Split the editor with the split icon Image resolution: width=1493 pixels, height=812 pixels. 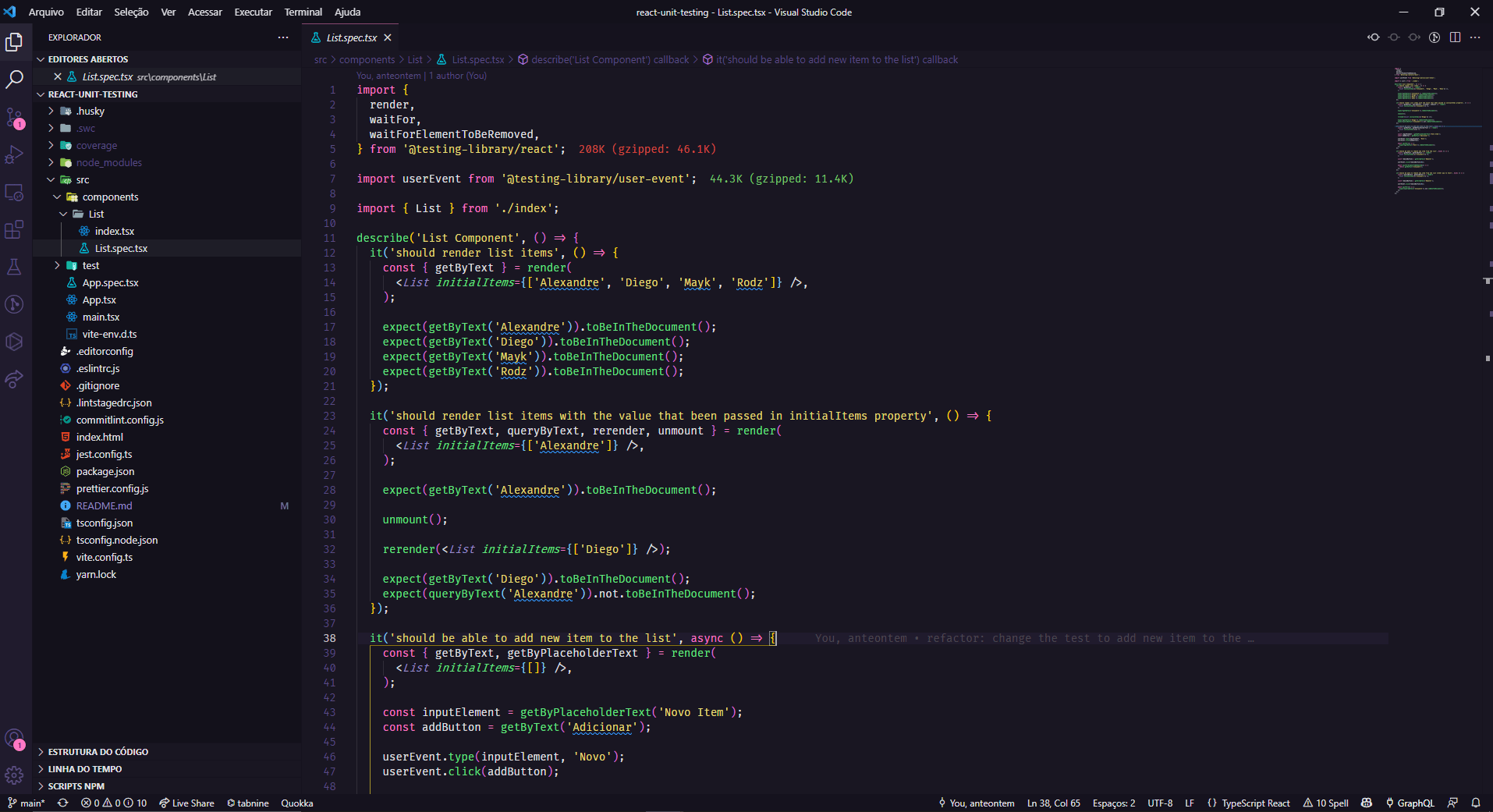pos(1454,37)
